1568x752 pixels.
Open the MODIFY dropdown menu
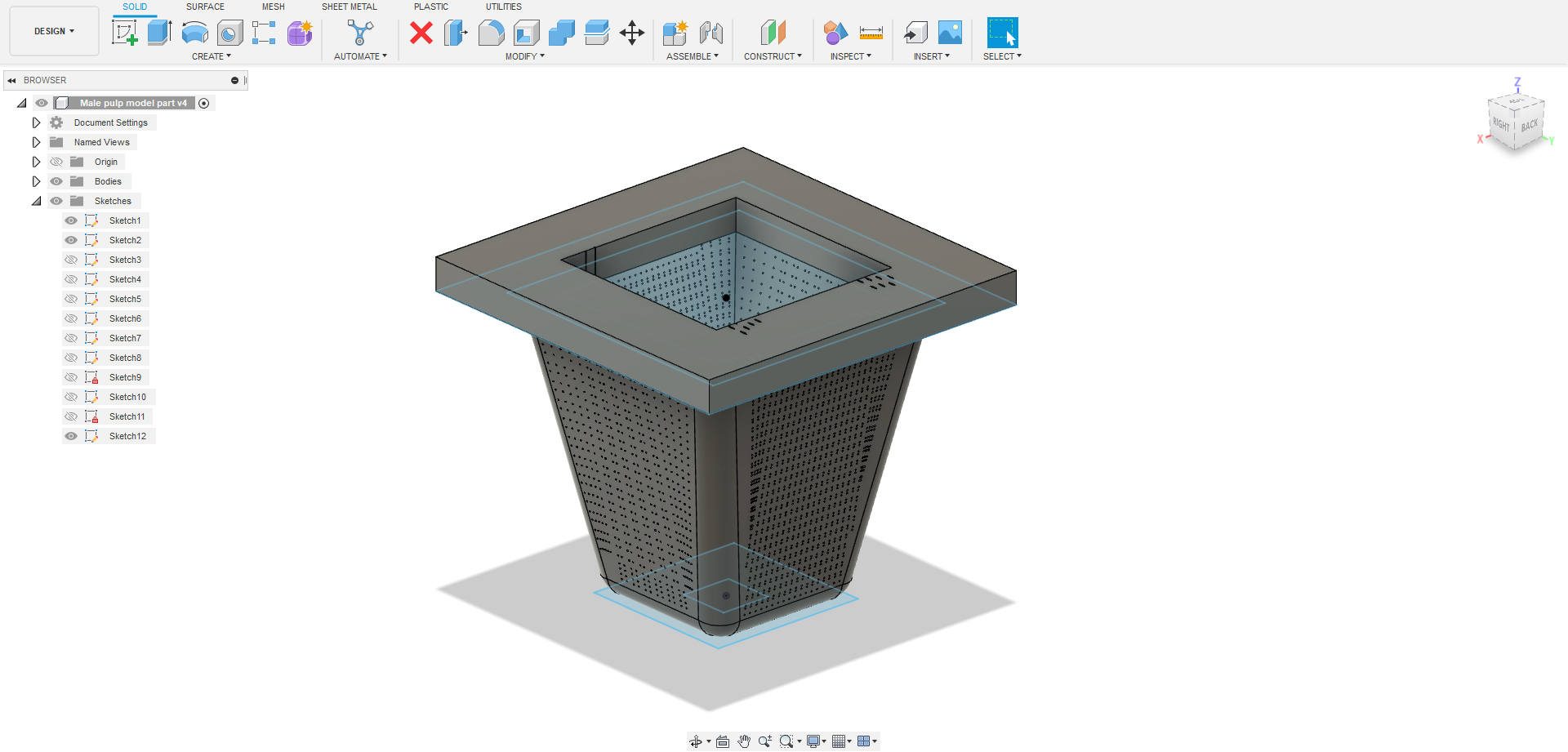525,56
